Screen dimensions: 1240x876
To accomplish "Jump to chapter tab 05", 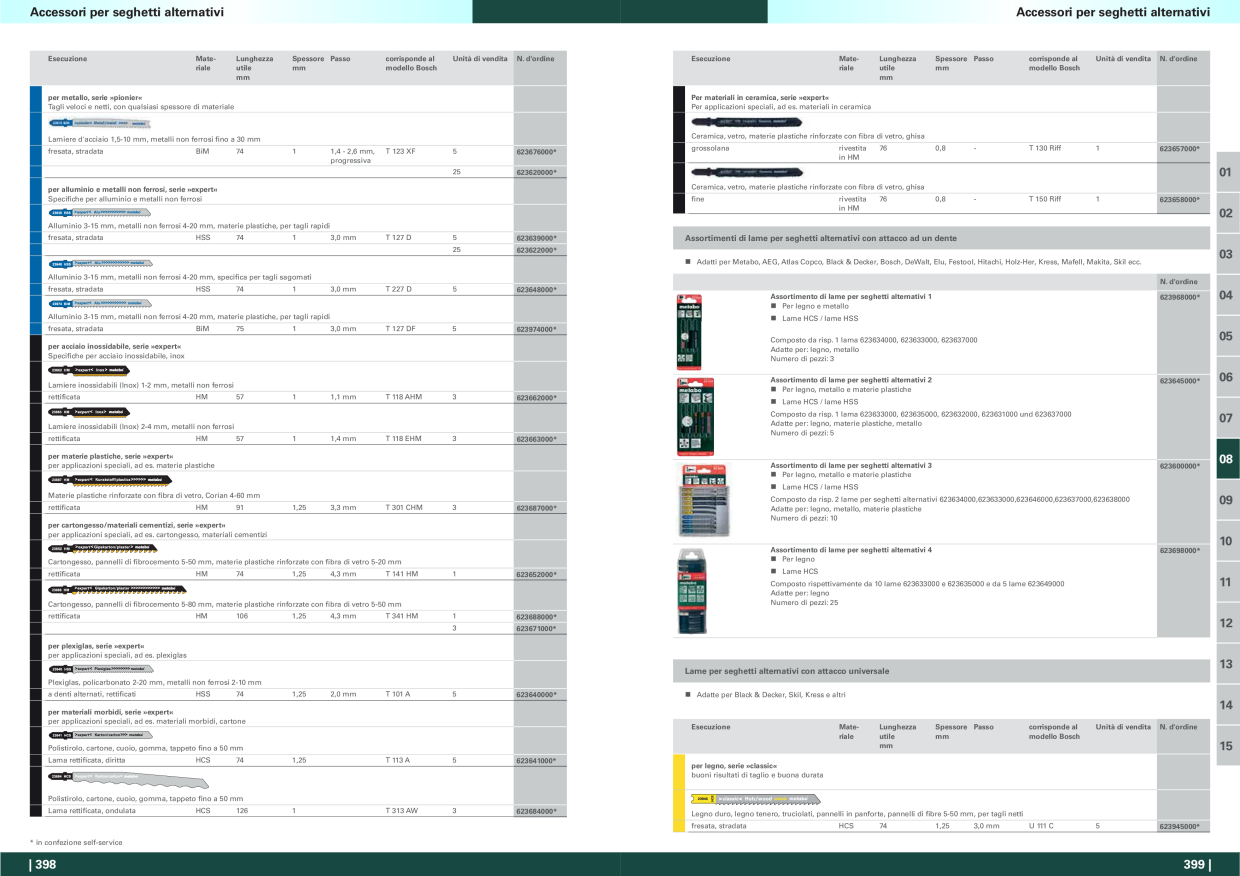I will [1227, 336].
